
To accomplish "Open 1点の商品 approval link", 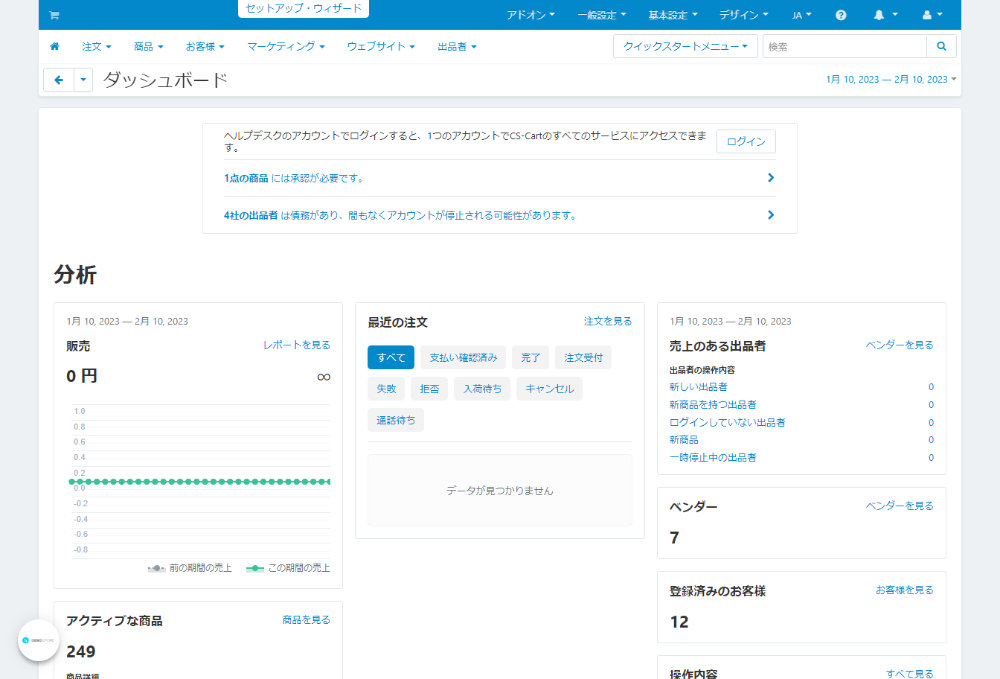I will click(246, 179).
